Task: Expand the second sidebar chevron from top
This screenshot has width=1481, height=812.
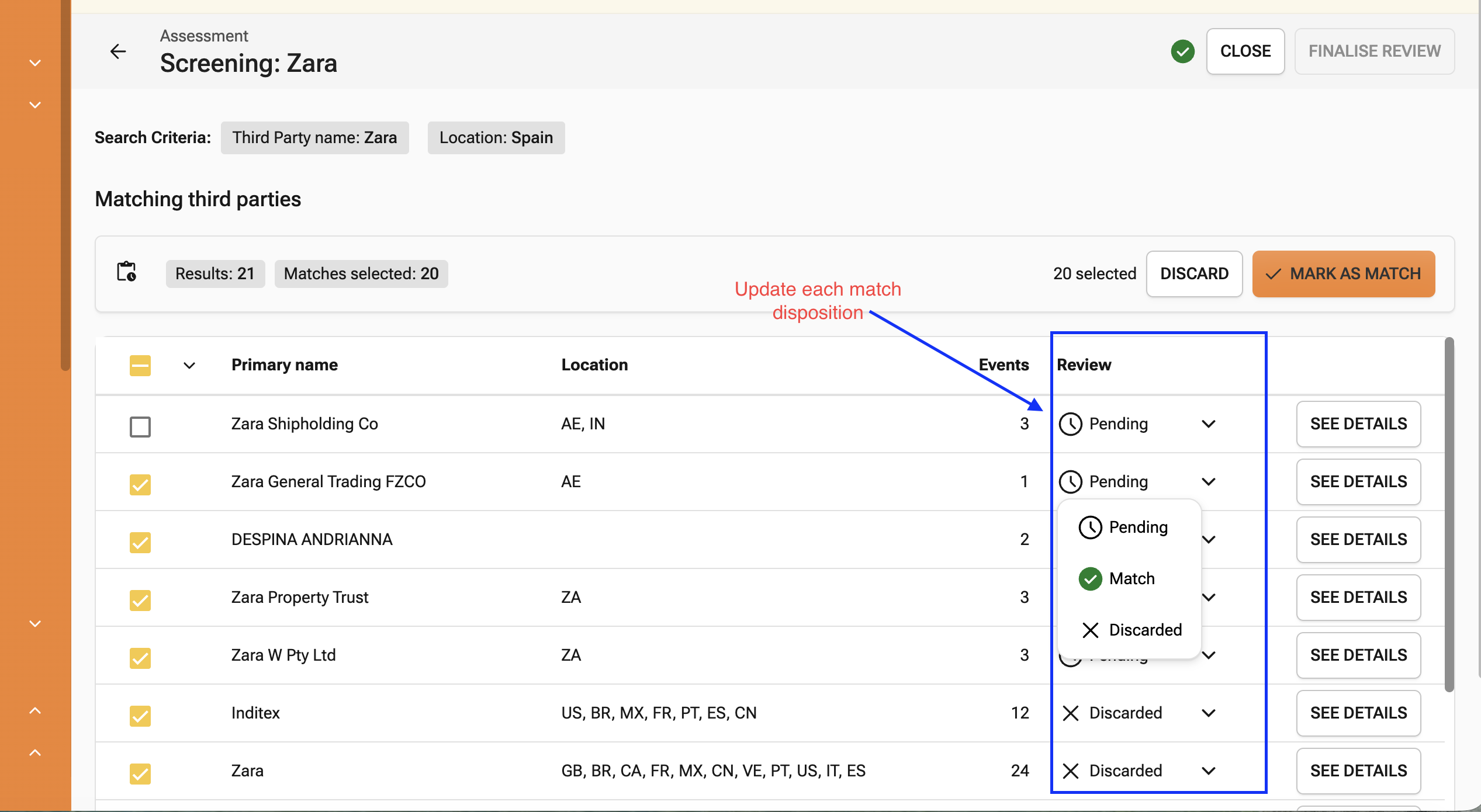Action: point(35,105)
